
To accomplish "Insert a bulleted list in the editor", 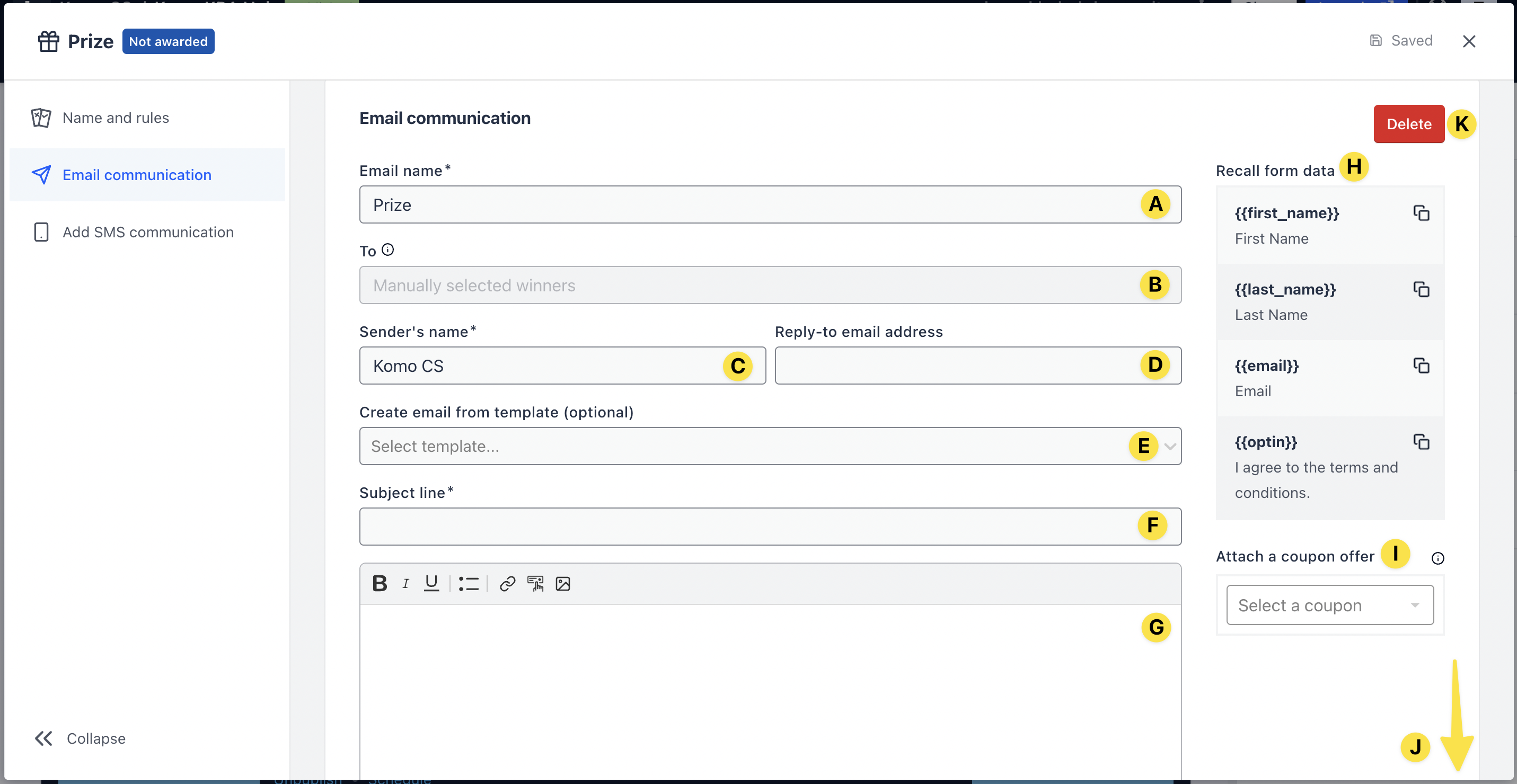I will [469, 583].
